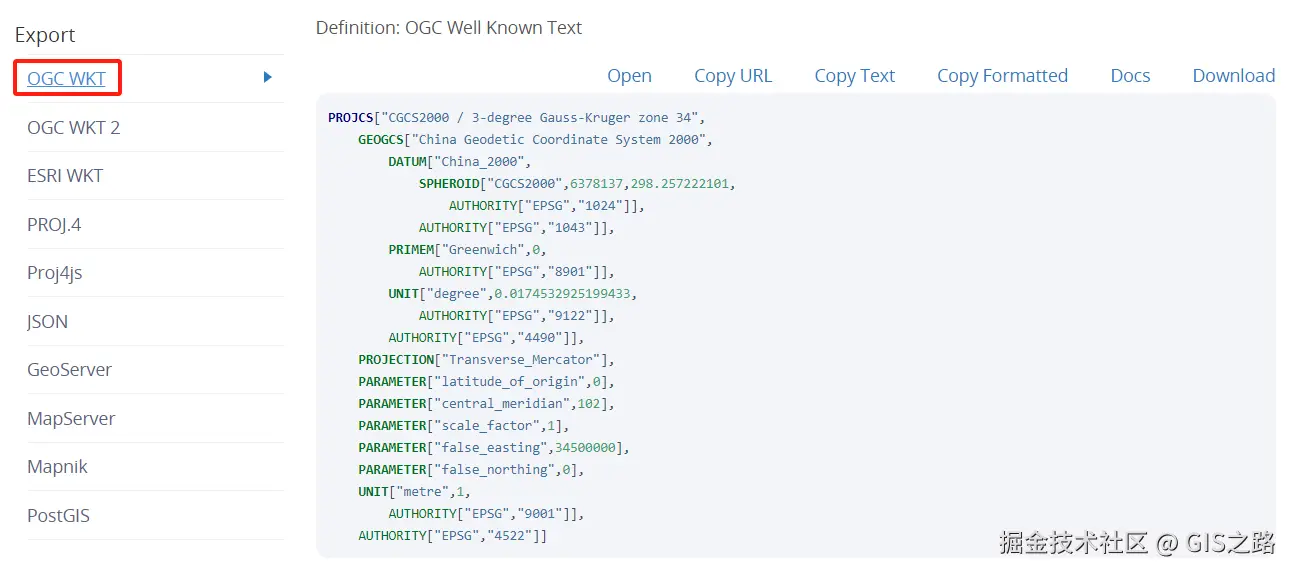Click Copy URL link
This screenshot has height=575, width=1294.
coord(733,76)
